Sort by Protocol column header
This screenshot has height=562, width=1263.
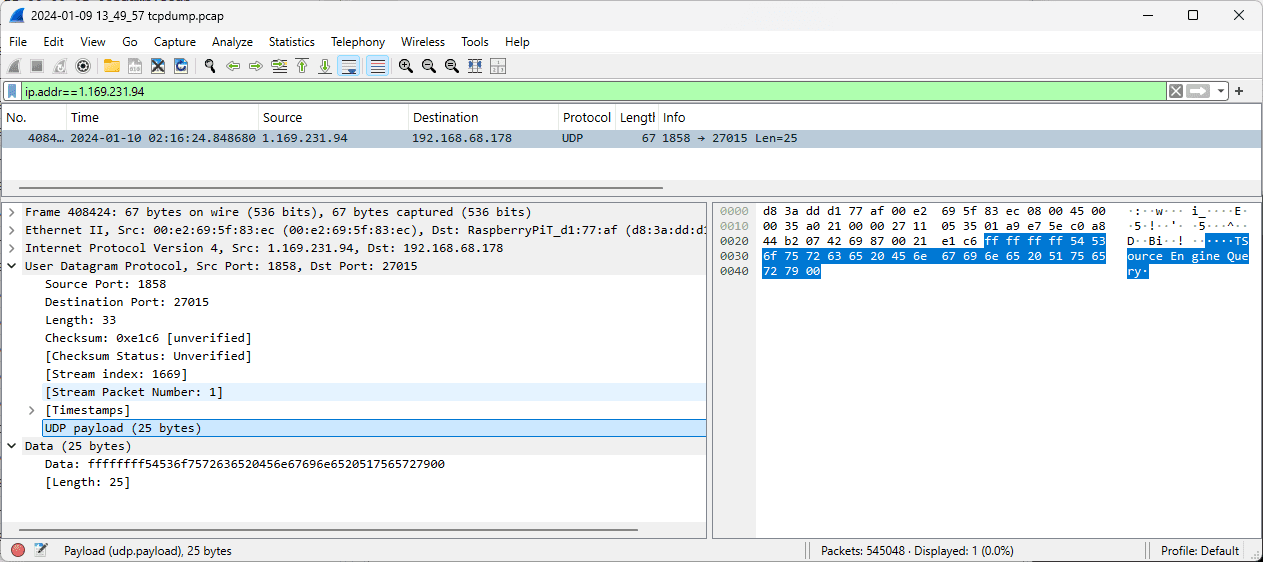[587, 118]
